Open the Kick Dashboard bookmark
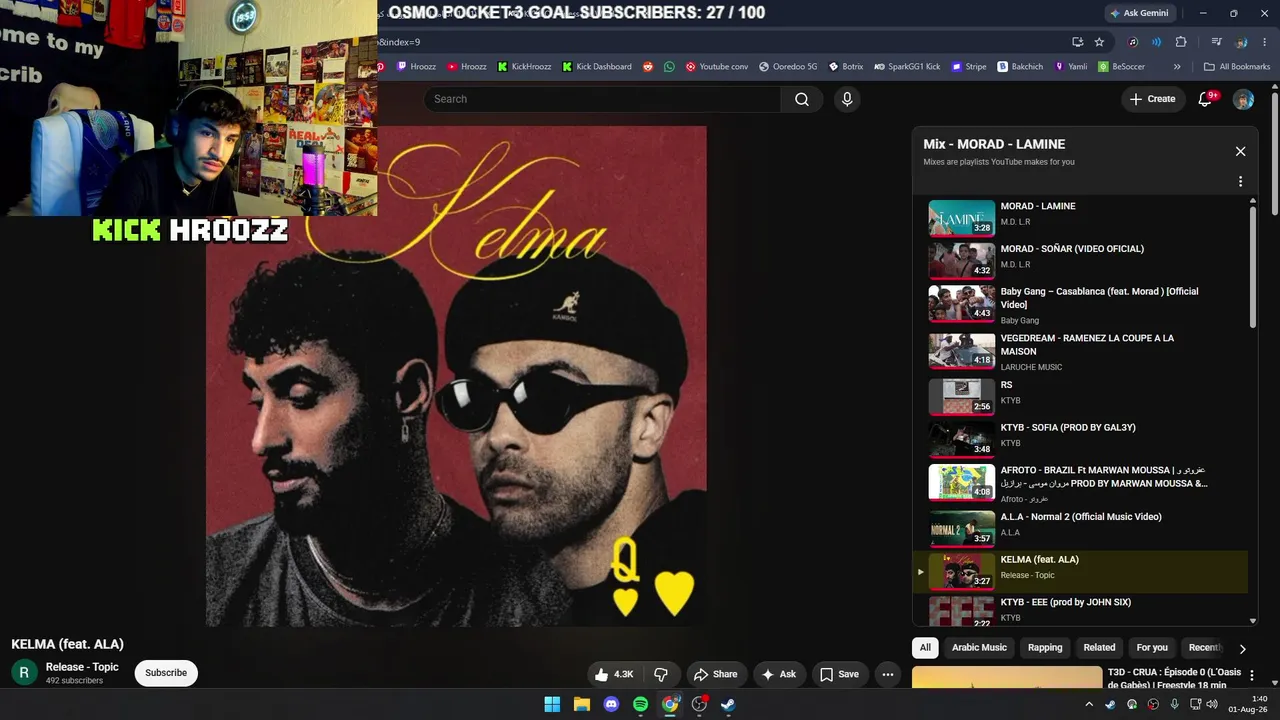The width and height of the screenshot is (1280, 720). [597, 67]
